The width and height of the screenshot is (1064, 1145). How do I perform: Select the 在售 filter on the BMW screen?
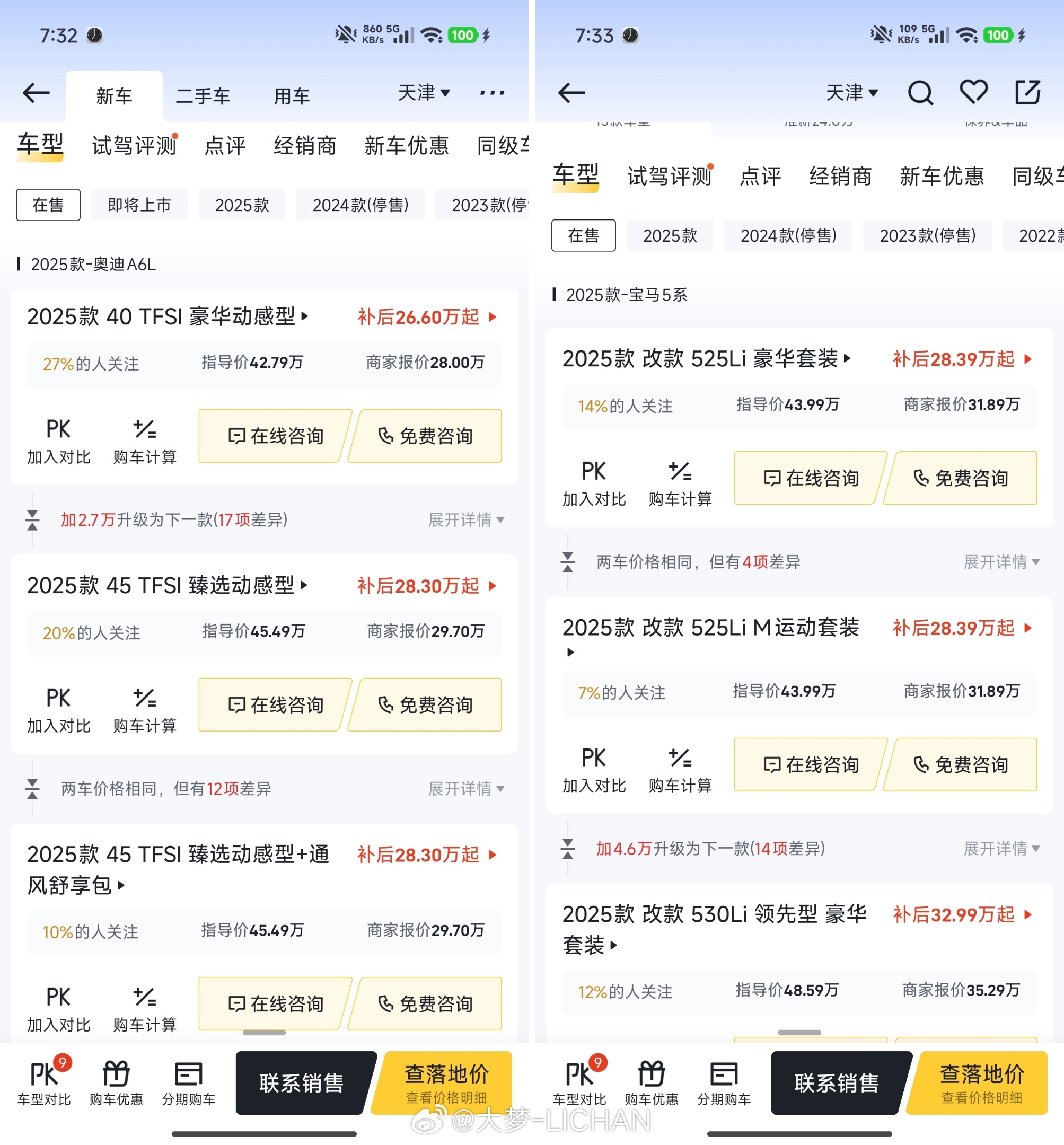583,235
